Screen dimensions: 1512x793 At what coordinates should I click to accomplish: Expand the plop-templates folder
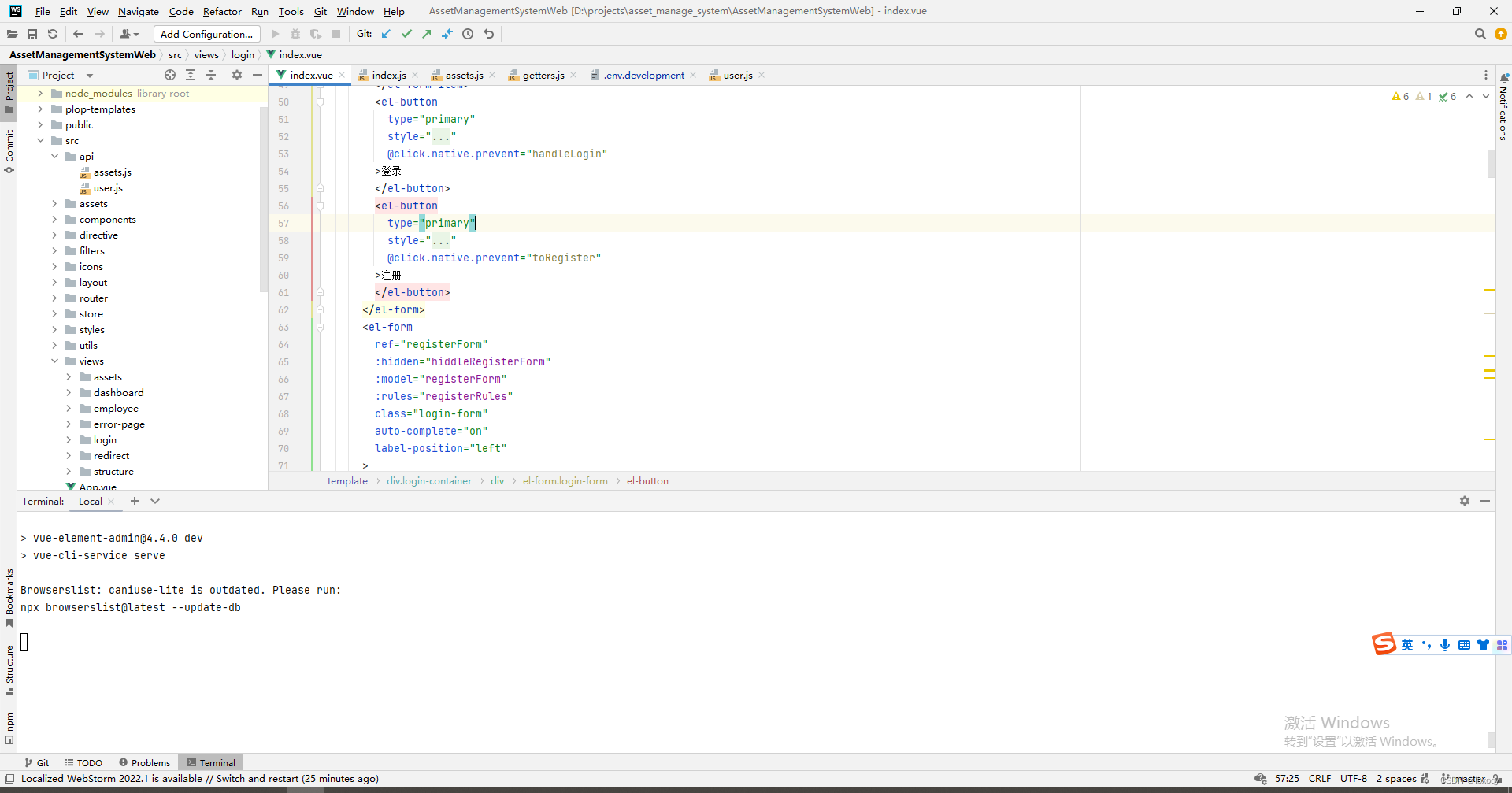pos(40,109)
